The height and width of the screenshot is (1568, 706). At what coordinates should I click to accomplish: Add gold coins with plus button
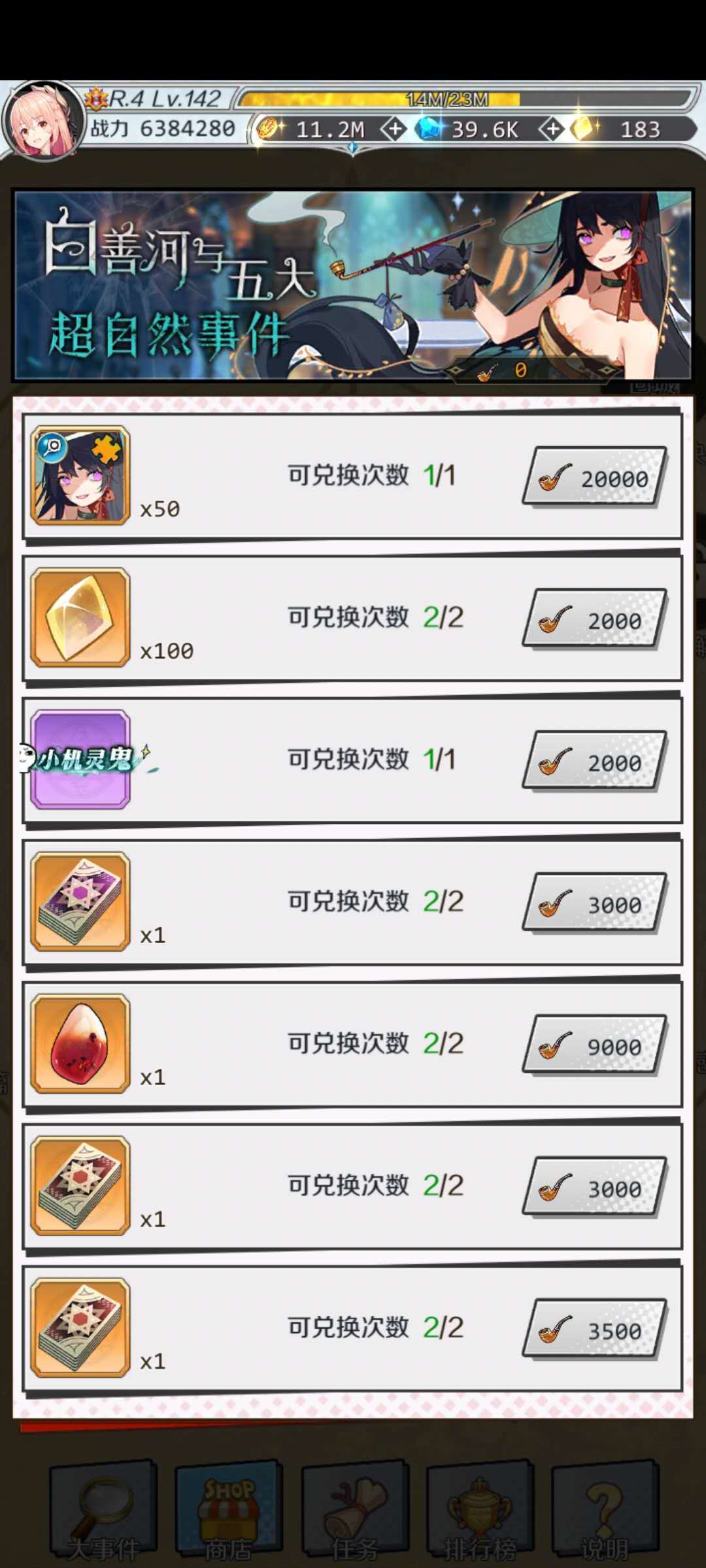pos(394,129)
